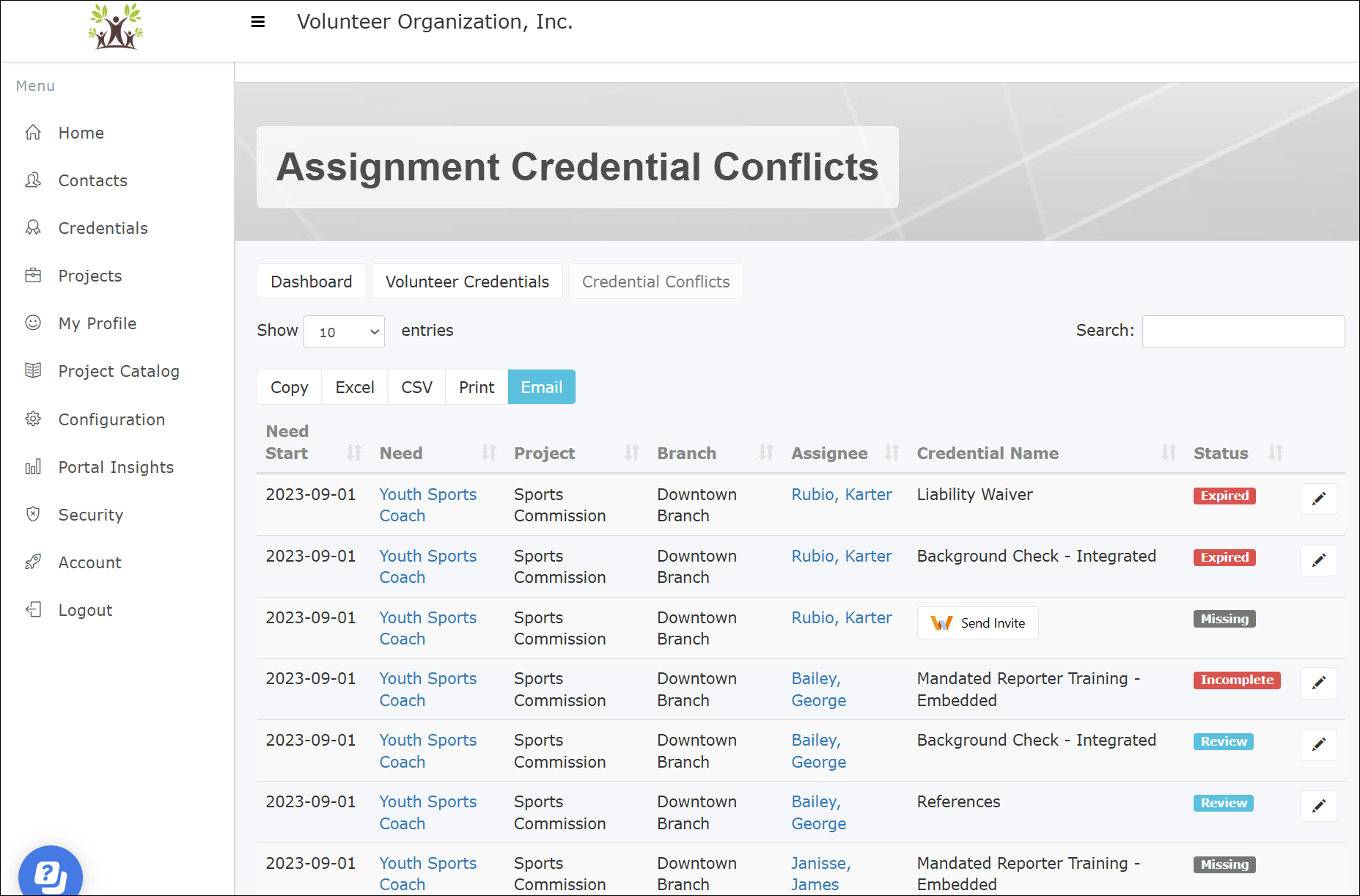Screen dimensions: 1360x896
Task: Open Janisse, James assignee link
Action: tap(821, 873)
